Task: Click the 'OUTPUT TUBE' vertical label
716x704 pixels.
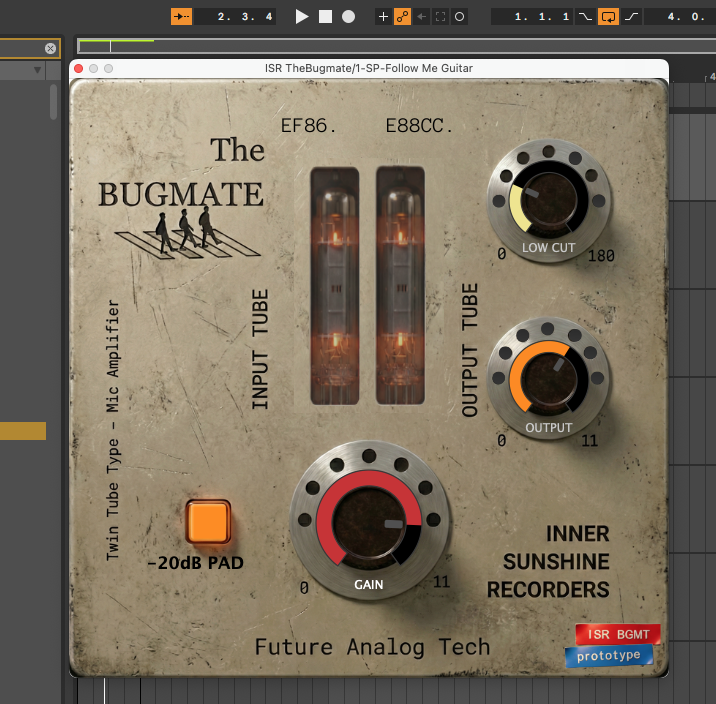Action: pyautogui.click(x=469, y=350)
